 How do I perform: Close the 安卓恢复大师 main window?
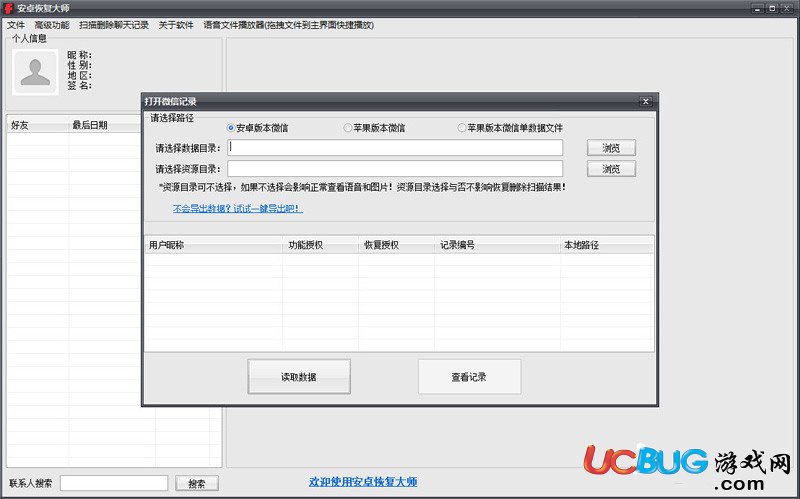787,8
